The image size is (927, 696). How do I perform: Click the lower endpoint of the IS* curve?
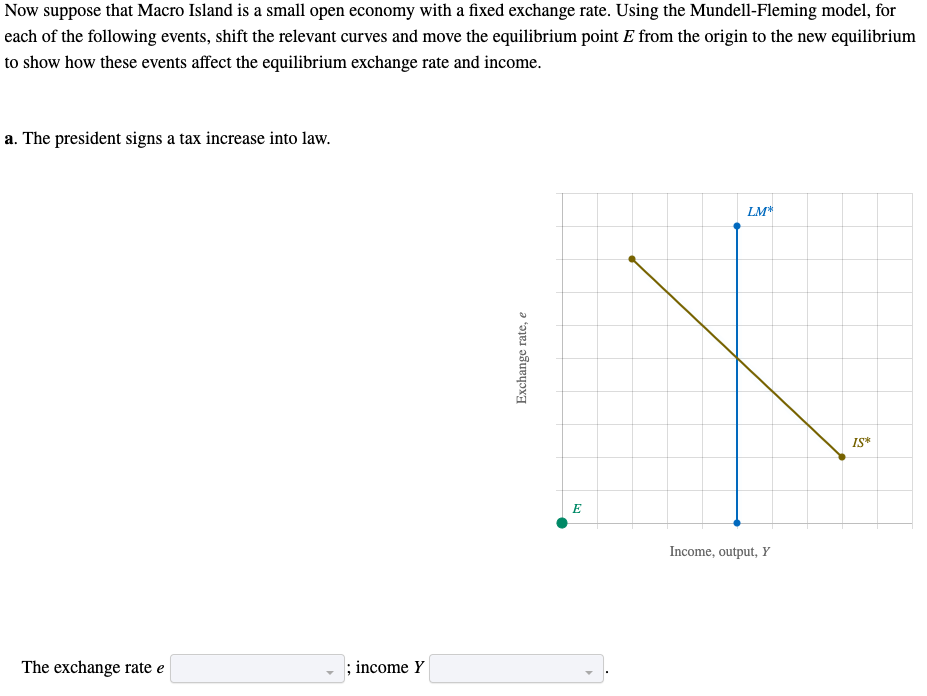point(841,457)
